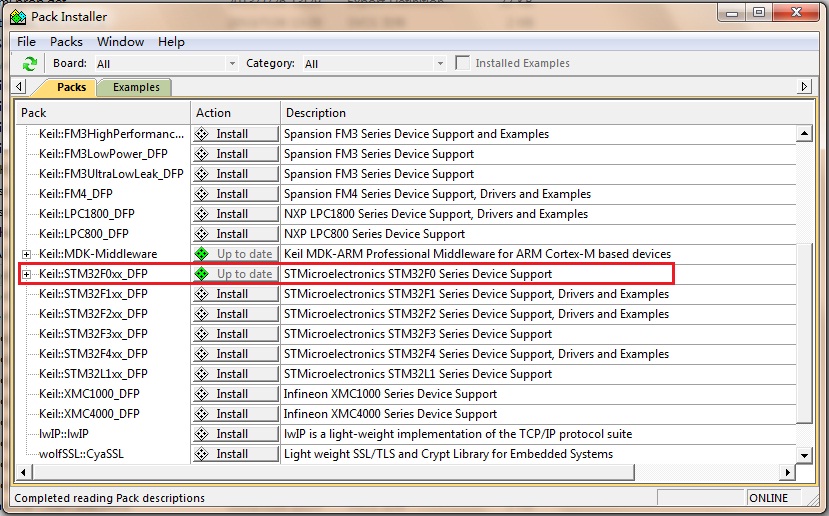Install the Keil::FM3HighPerformance pack

235,134
